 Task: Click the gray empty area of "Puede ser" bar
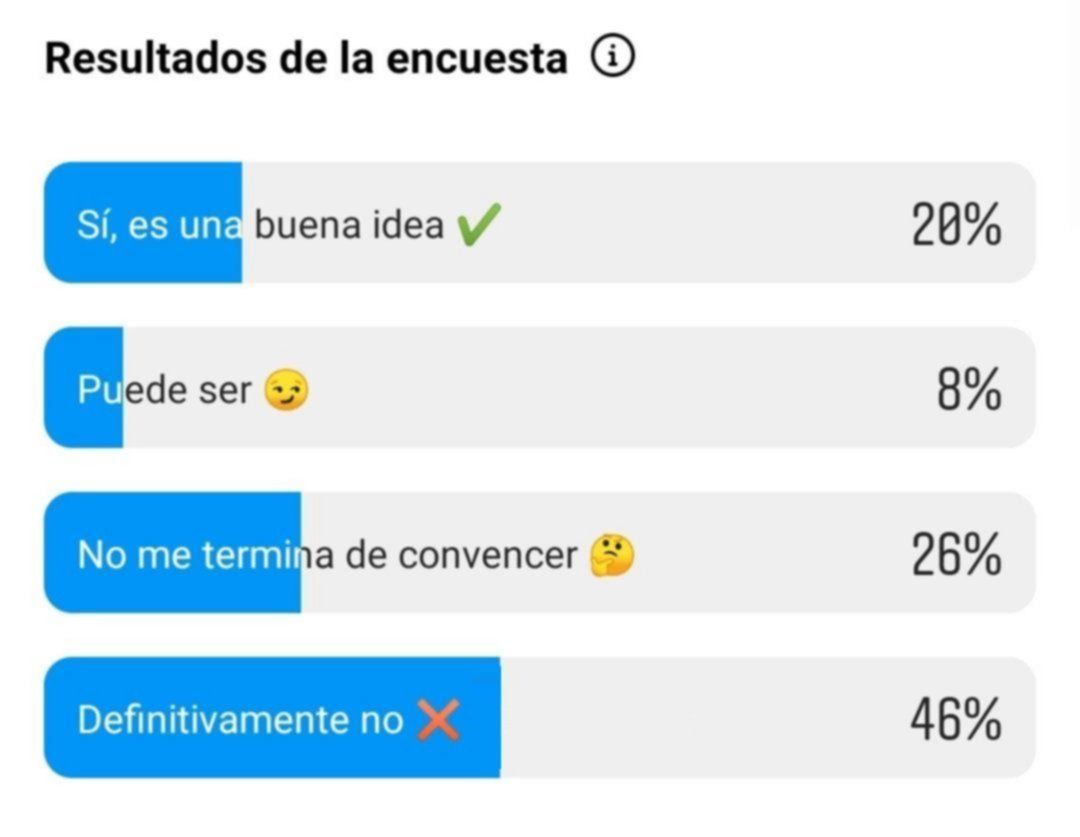pos(600,388)
